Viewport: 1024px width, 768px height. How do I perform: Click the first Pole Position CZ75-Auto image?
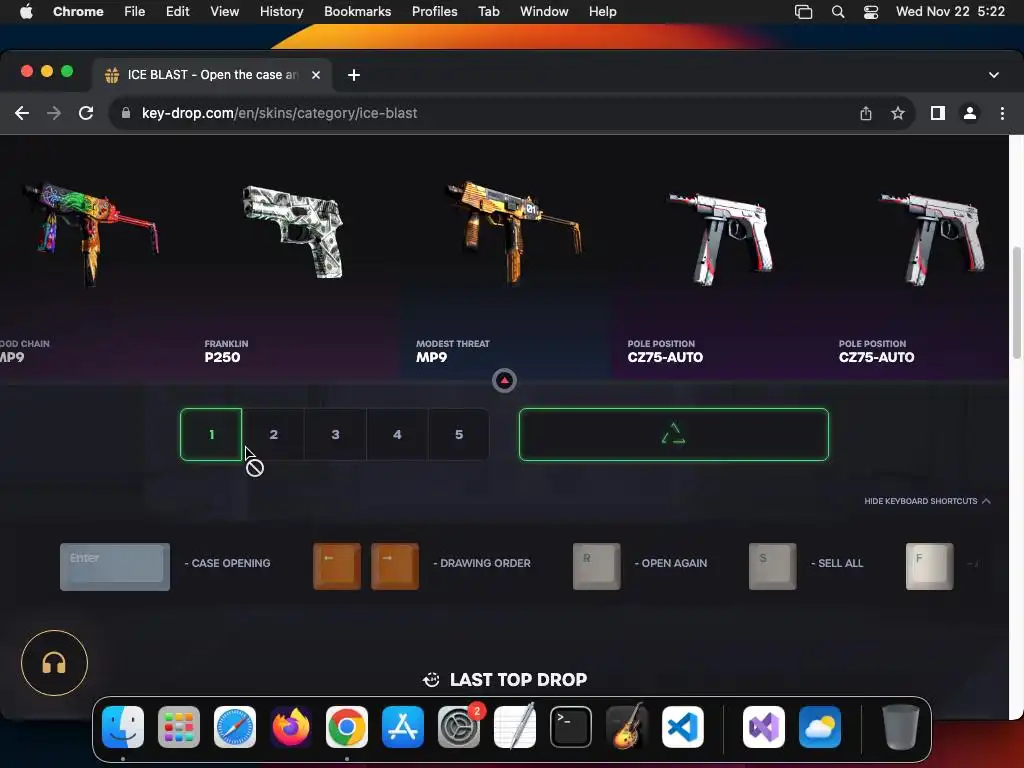[722, 239]
